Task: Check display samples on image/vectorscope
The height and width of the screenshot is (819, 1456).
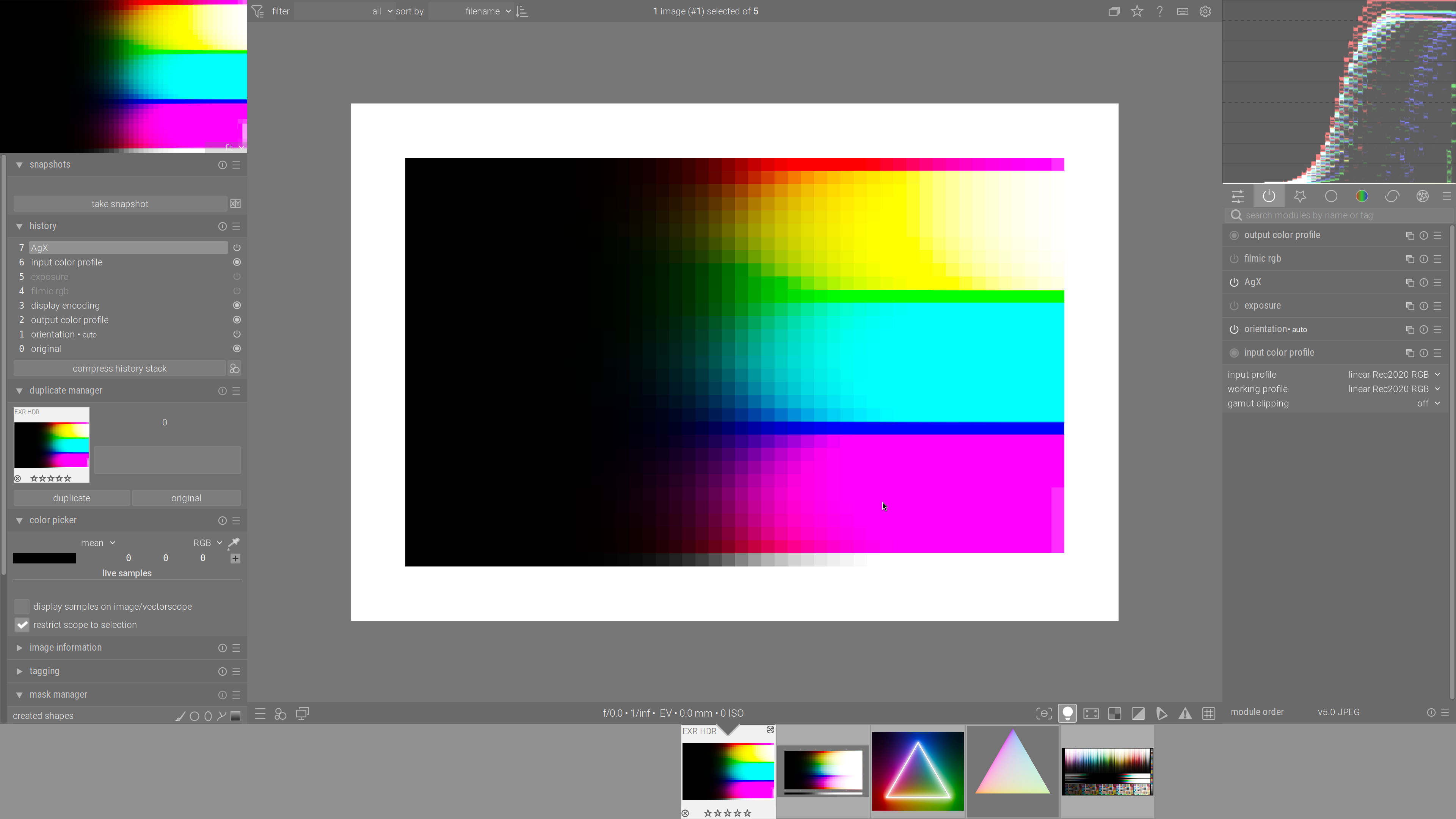Action: [x=22, y=607]
